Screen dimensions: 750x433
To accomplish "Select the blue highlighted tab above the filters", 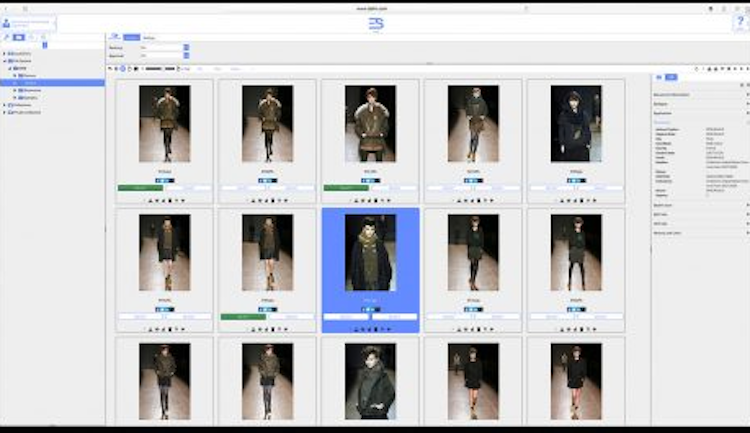I will coord(132,37).
